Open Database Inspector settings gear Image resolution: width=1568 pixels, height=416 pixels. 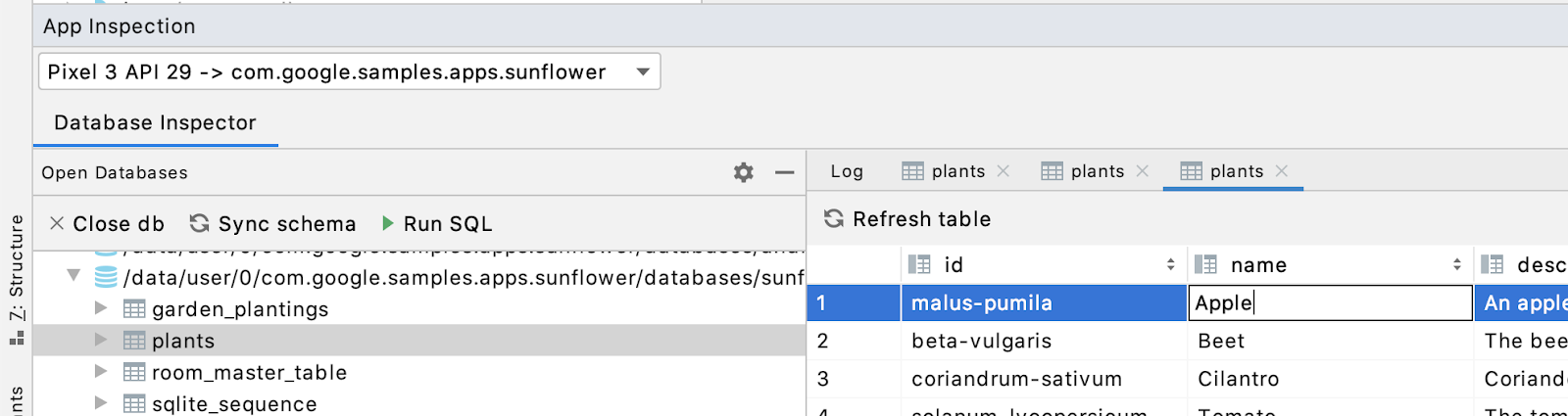744,173
